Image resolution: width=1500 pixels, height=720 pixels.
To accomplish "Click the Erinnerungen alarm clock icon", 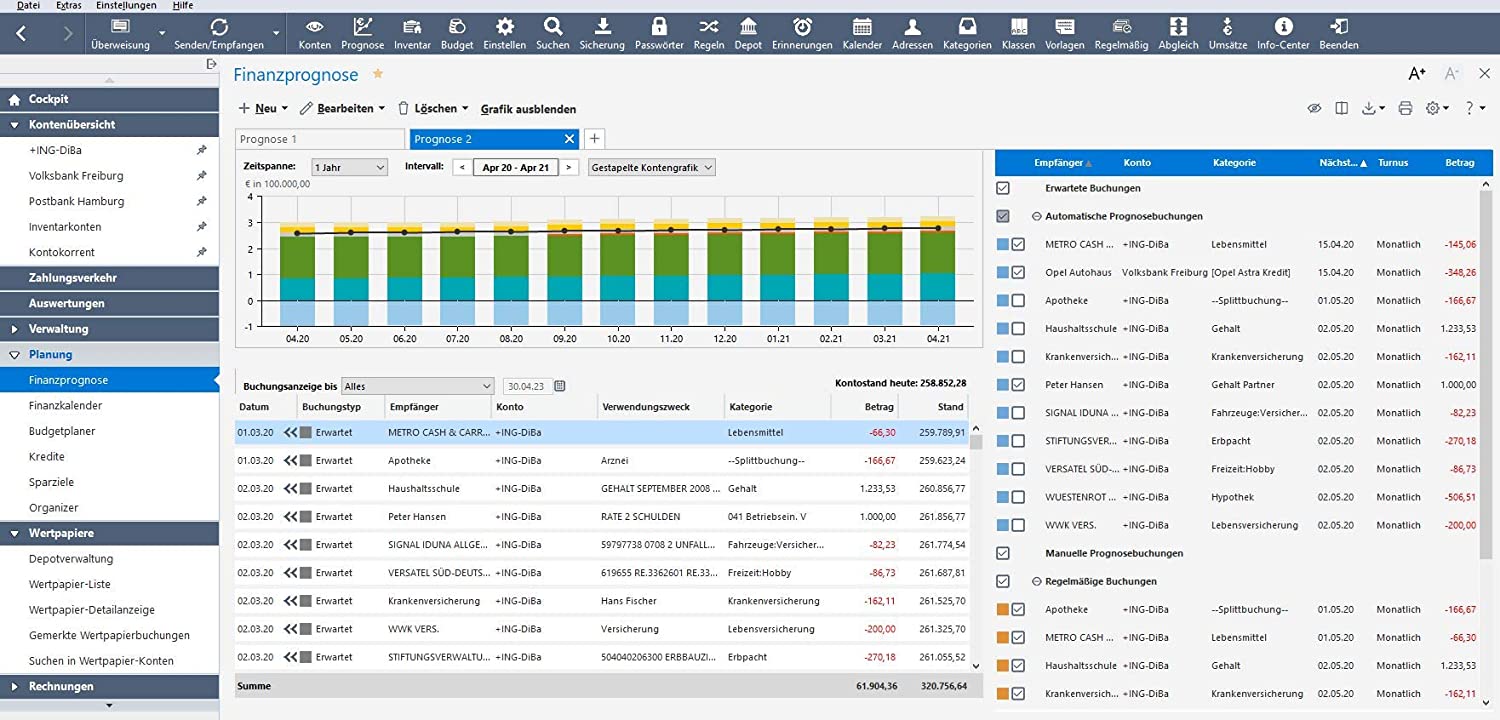I will coord(802,27).
